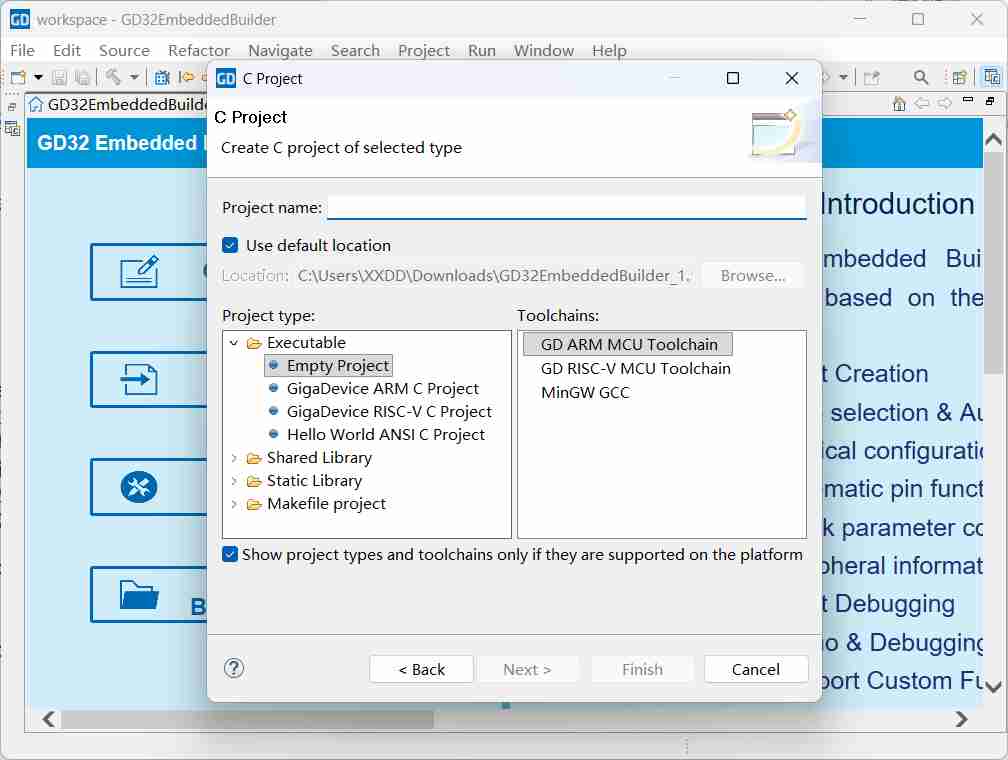Toggle the Use default location checkbox

tap(231, 245)
